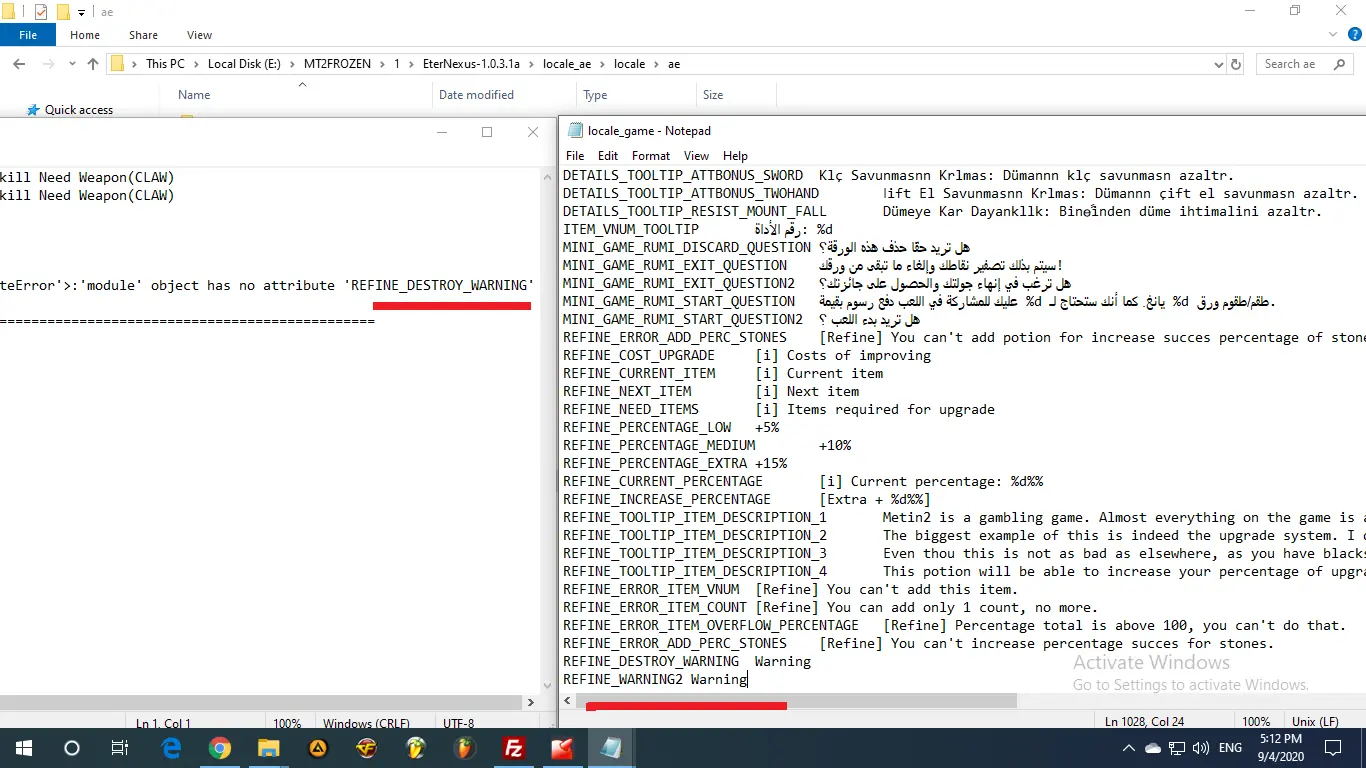This screenshot has width=1366, height=768.
Task: Open the notification center icon
Action: coord(1332,748)
